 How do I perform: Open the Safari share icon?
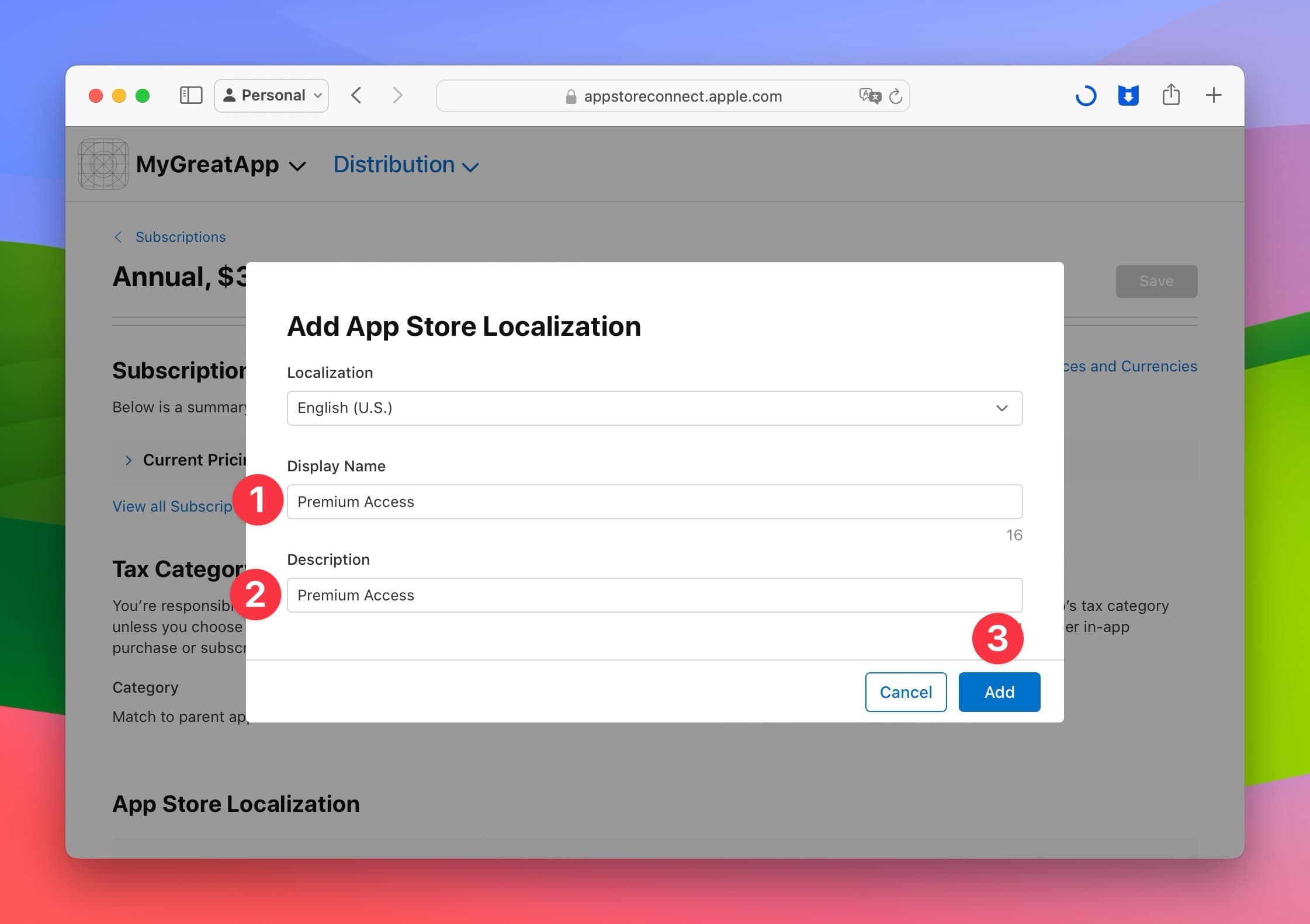point(1171,95)
